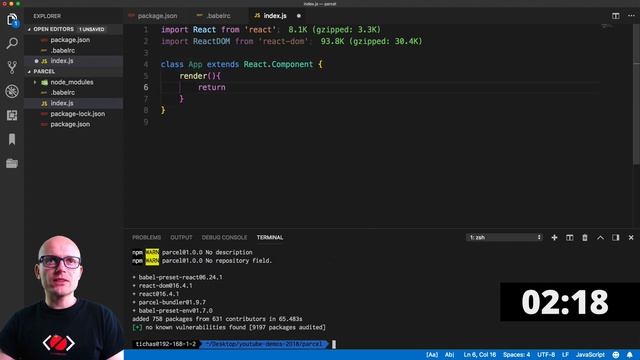Change encoding UTF-8 in status bar

point(546,355)
